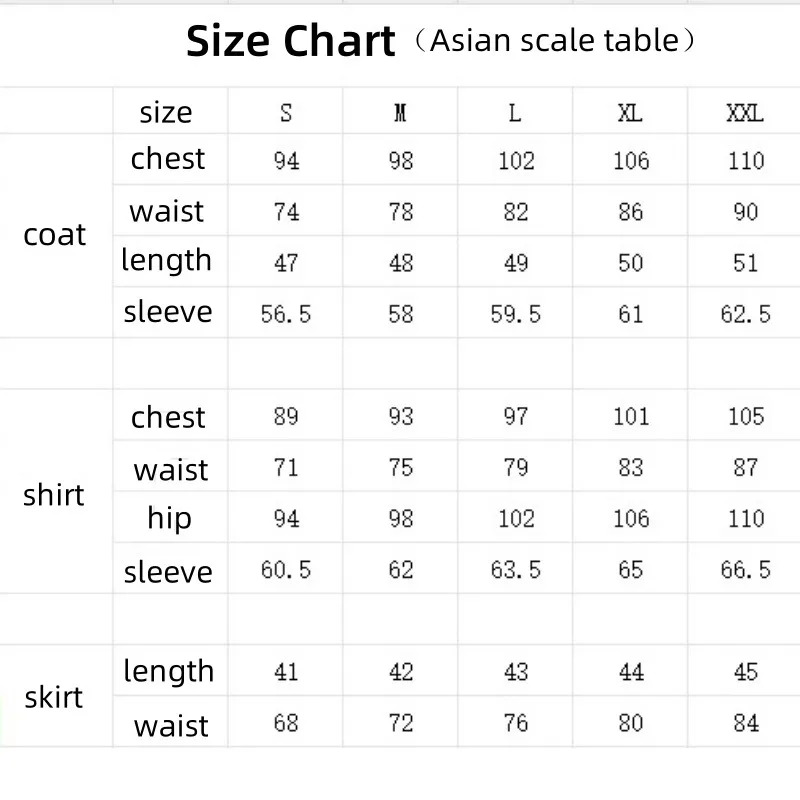Viewport: 800px width, 800px height.
Task: Select shirt waist value 75
Action: pyautogui.click(x=401, y=467)
